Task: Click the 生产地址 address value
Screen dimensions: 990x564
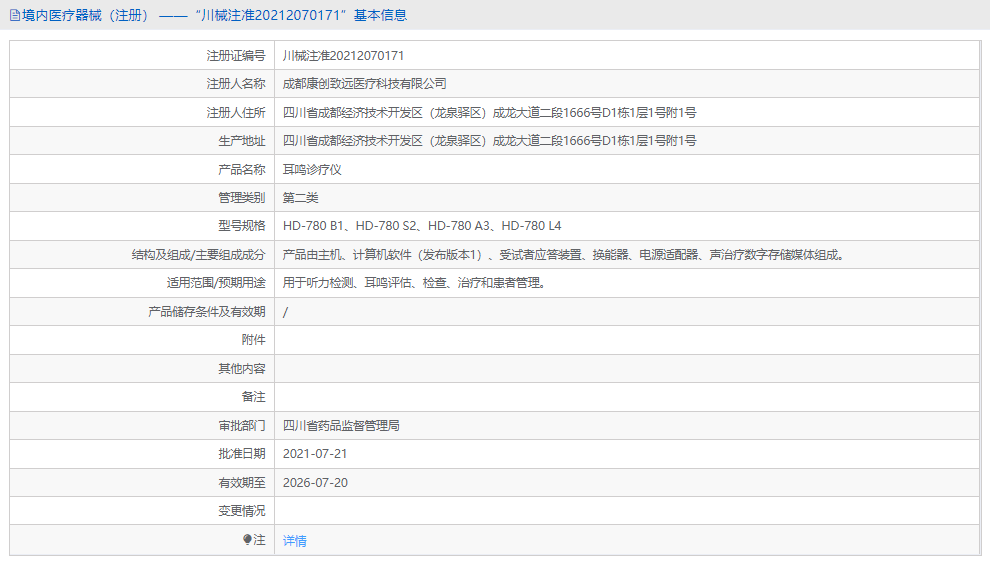Action: point(490,141)
